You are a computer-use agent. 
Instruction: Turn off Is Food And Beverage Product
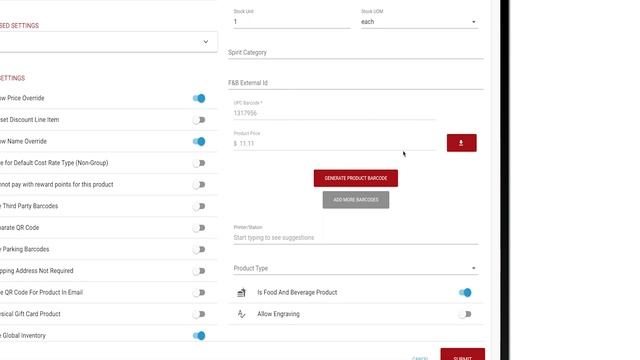coord(465,293)
